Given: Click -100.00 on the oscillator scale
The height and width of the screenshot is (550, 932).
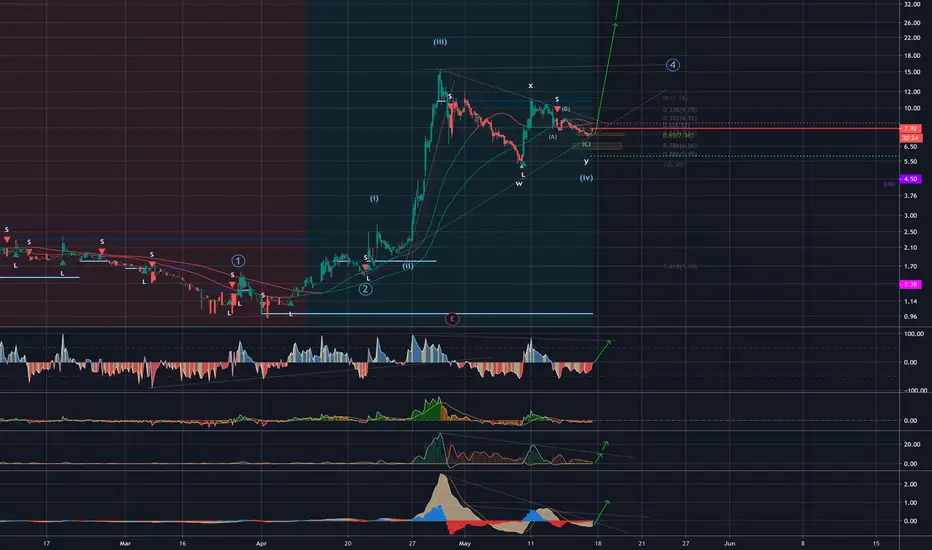Looking at the screenshot, I should [915, 391].
